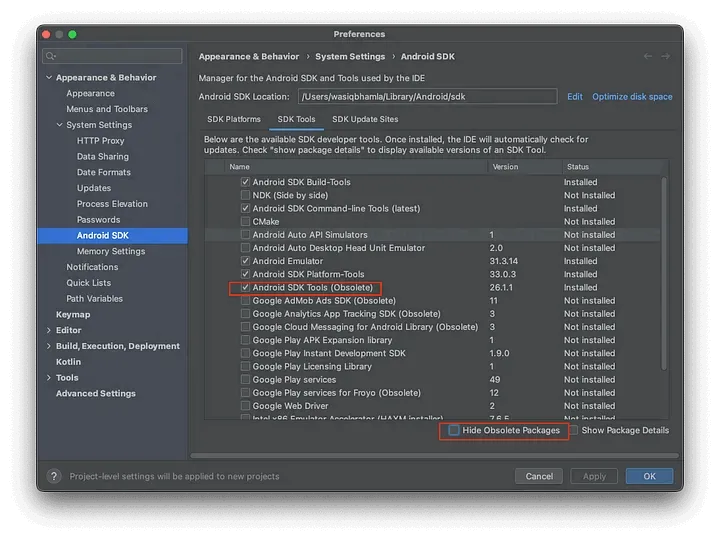Viewport: 720px width, 540px height.
Task: Open Kotlin settings
Action: coord(68,362)
